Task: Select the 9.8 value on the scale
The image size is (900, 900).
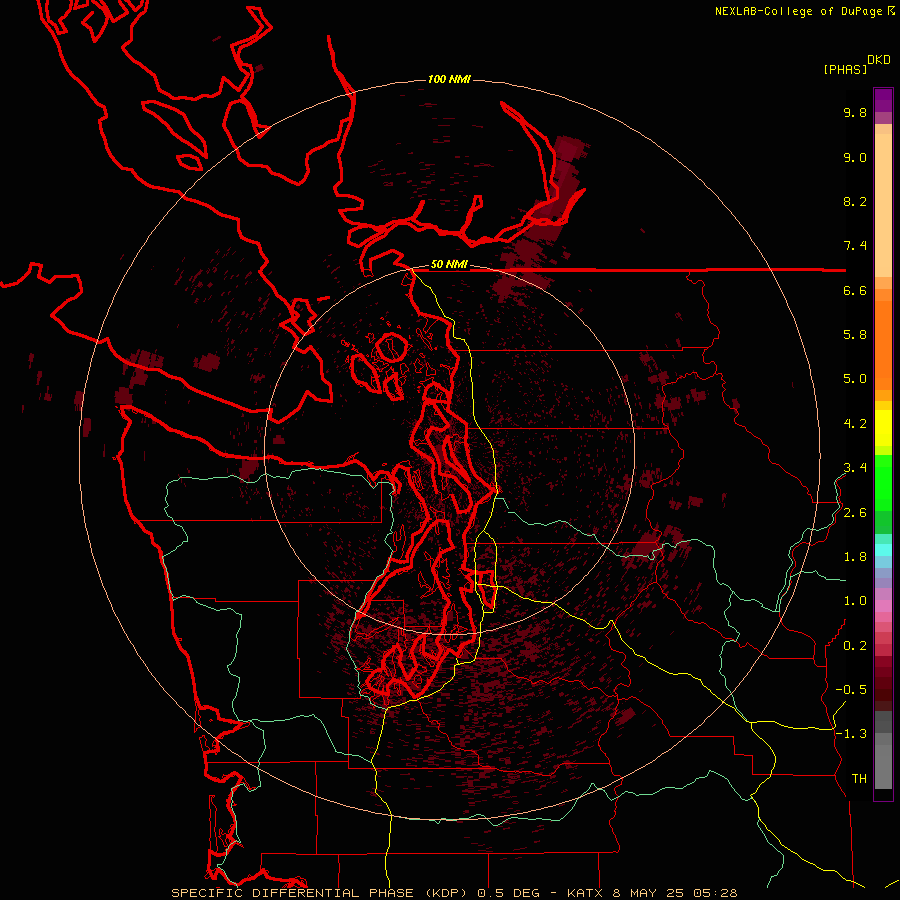Action: [855, 113]
